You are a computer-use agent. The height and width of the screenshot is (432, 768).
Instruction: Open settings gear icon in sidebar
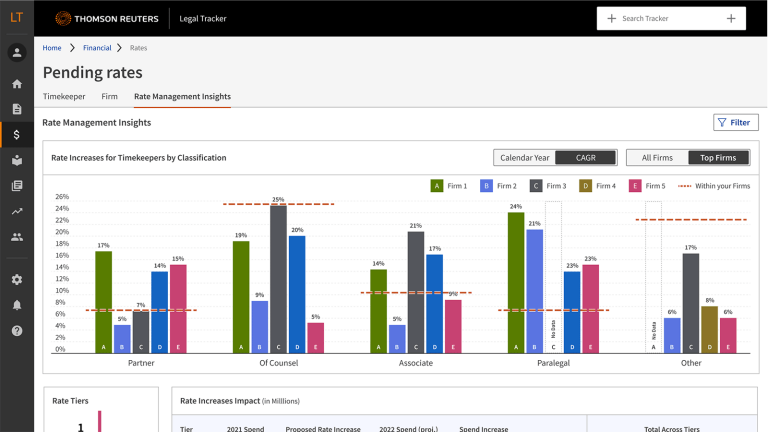coord(16,280)
